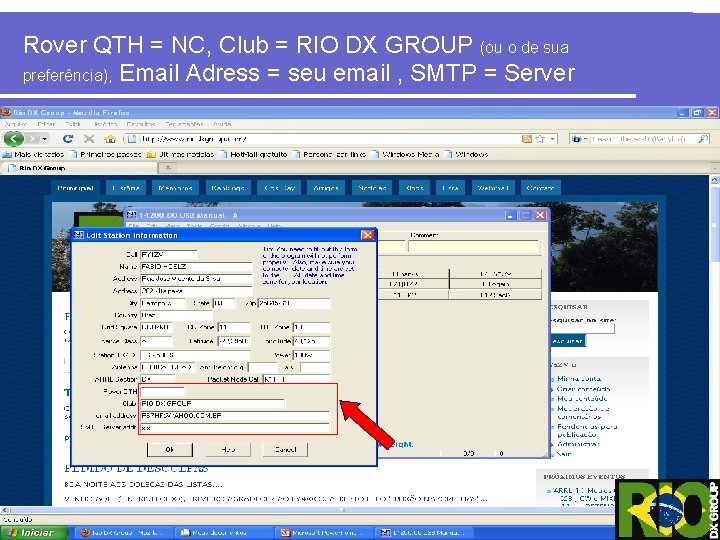Open the Ferramentas menu in Firefox

[x=185, y=124]
